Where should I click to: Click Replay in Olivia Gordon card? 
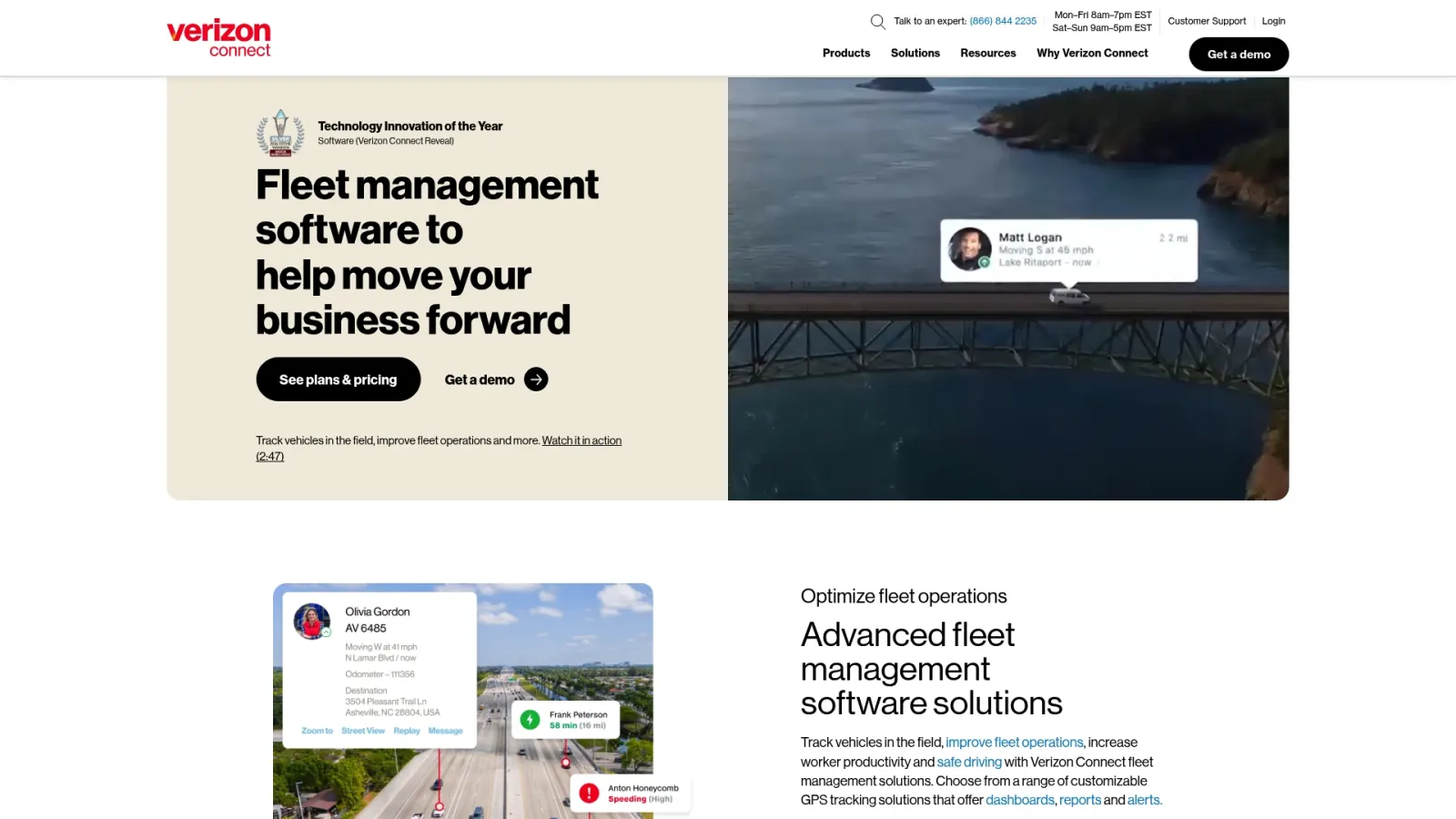click(x=407, y=731)
